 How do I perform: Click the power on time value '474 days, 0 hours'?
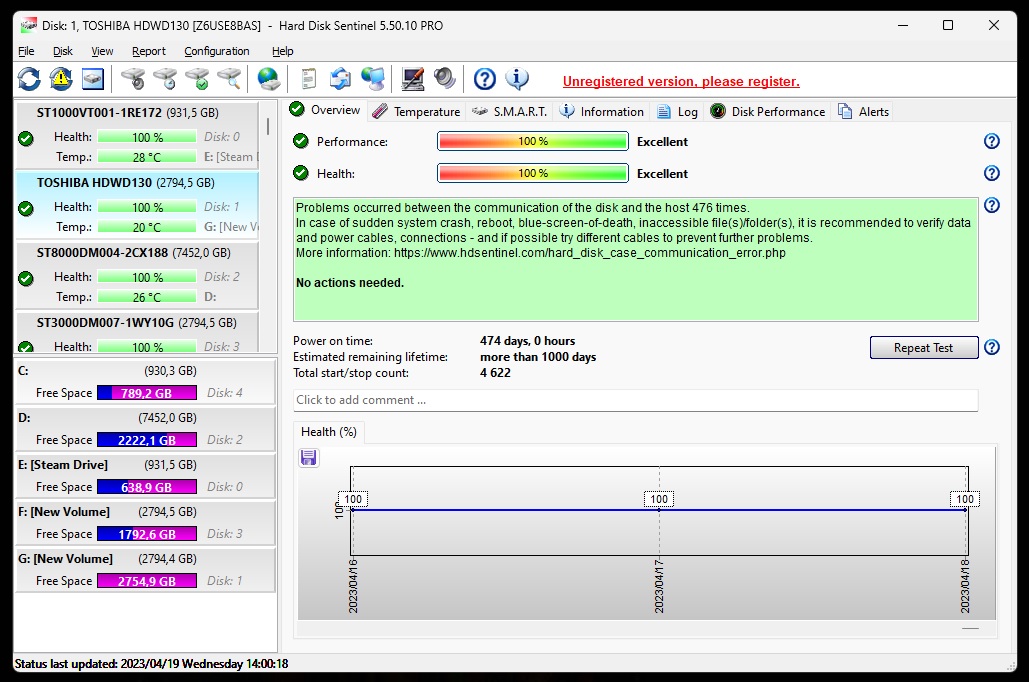(528, 341)
